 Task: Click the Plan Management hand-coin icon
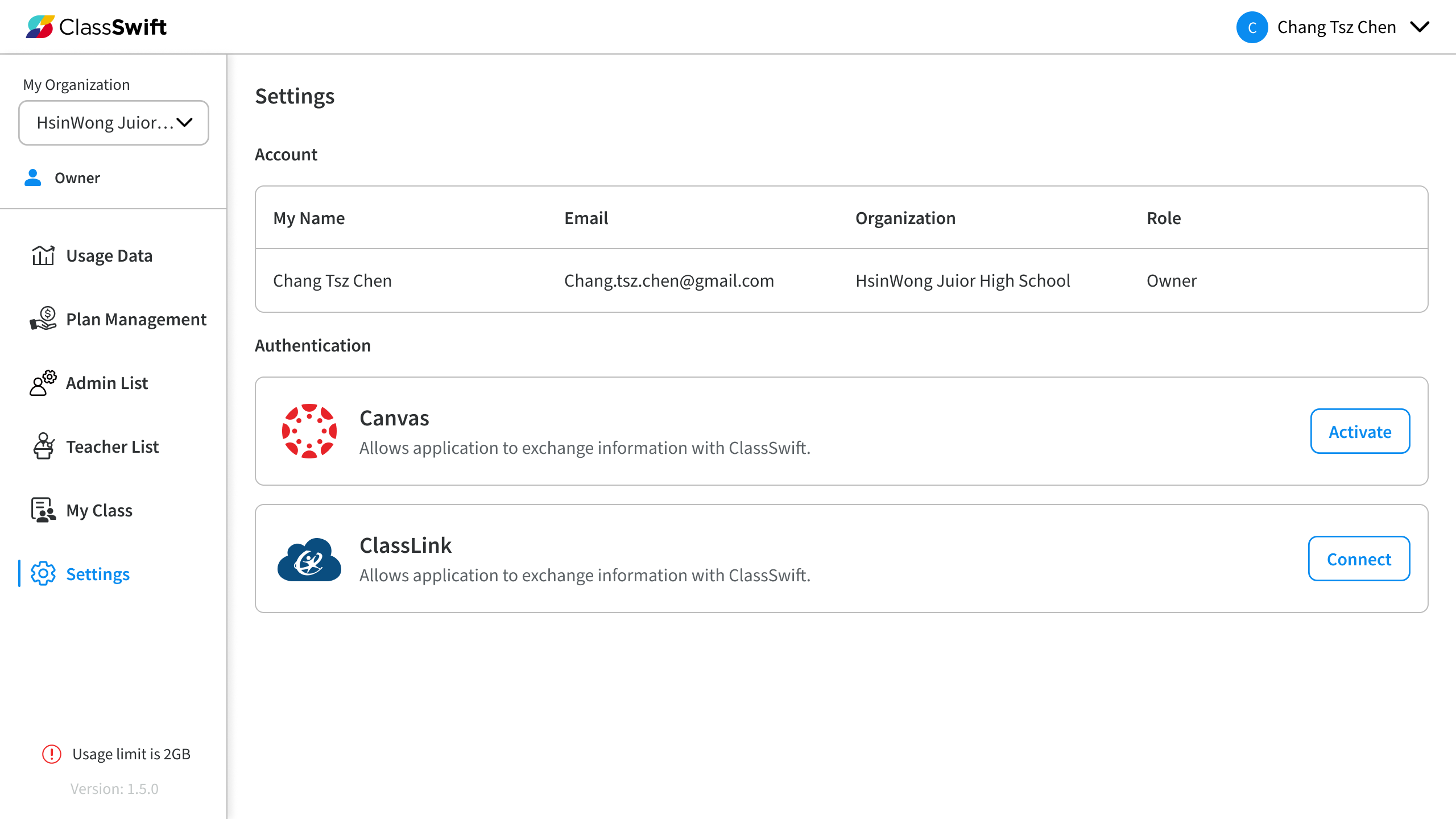pyautogui.click(x=43, y=319)
